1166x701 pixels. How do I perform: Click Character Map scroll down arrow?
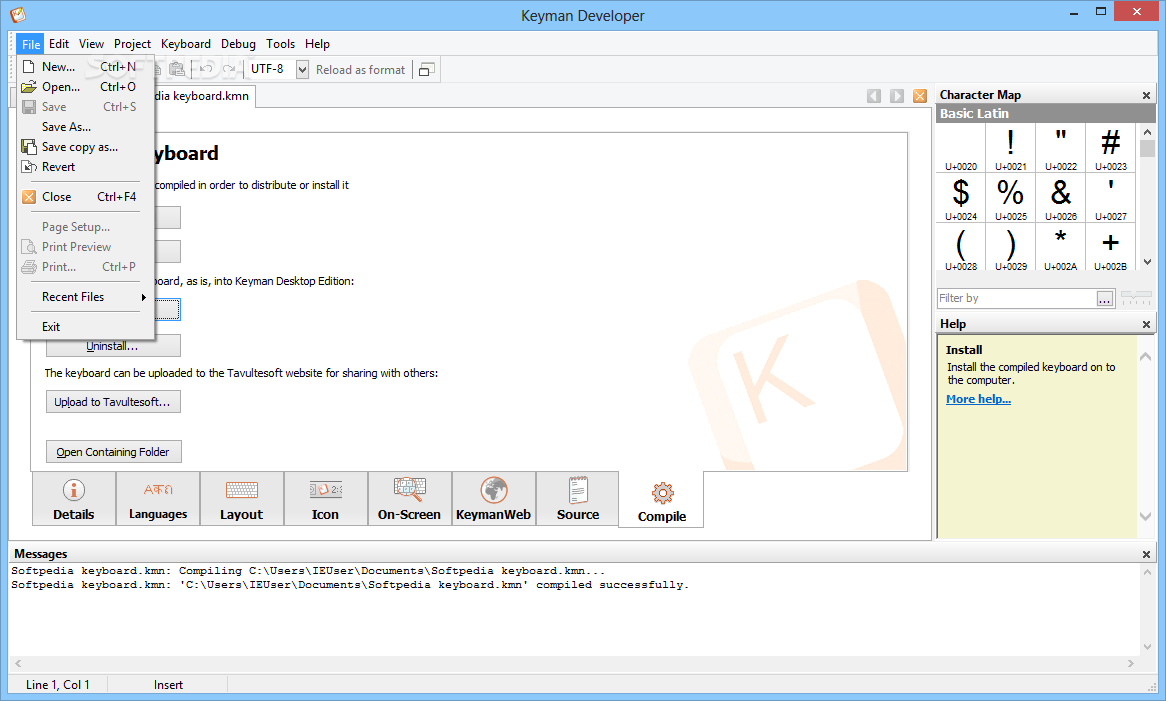1147,262
